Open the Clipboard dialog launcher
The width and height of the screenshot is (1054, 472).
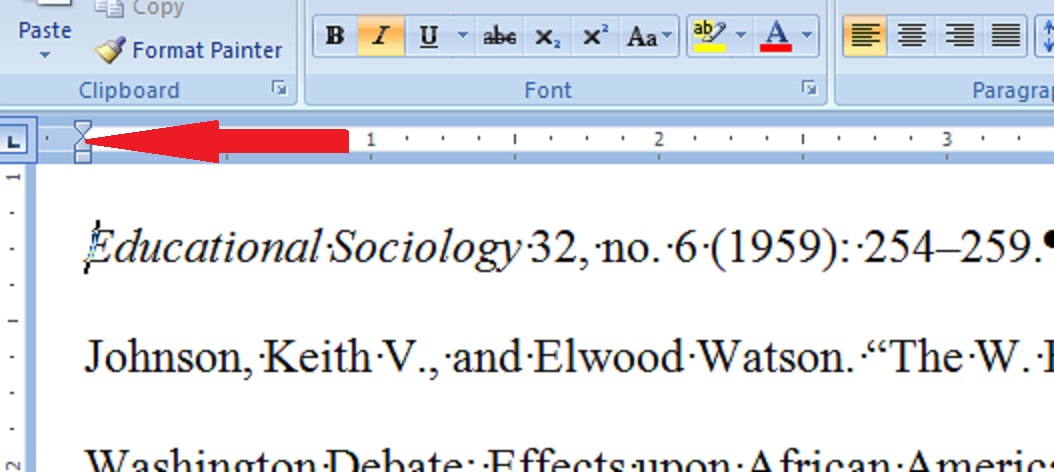pos(280,87)
